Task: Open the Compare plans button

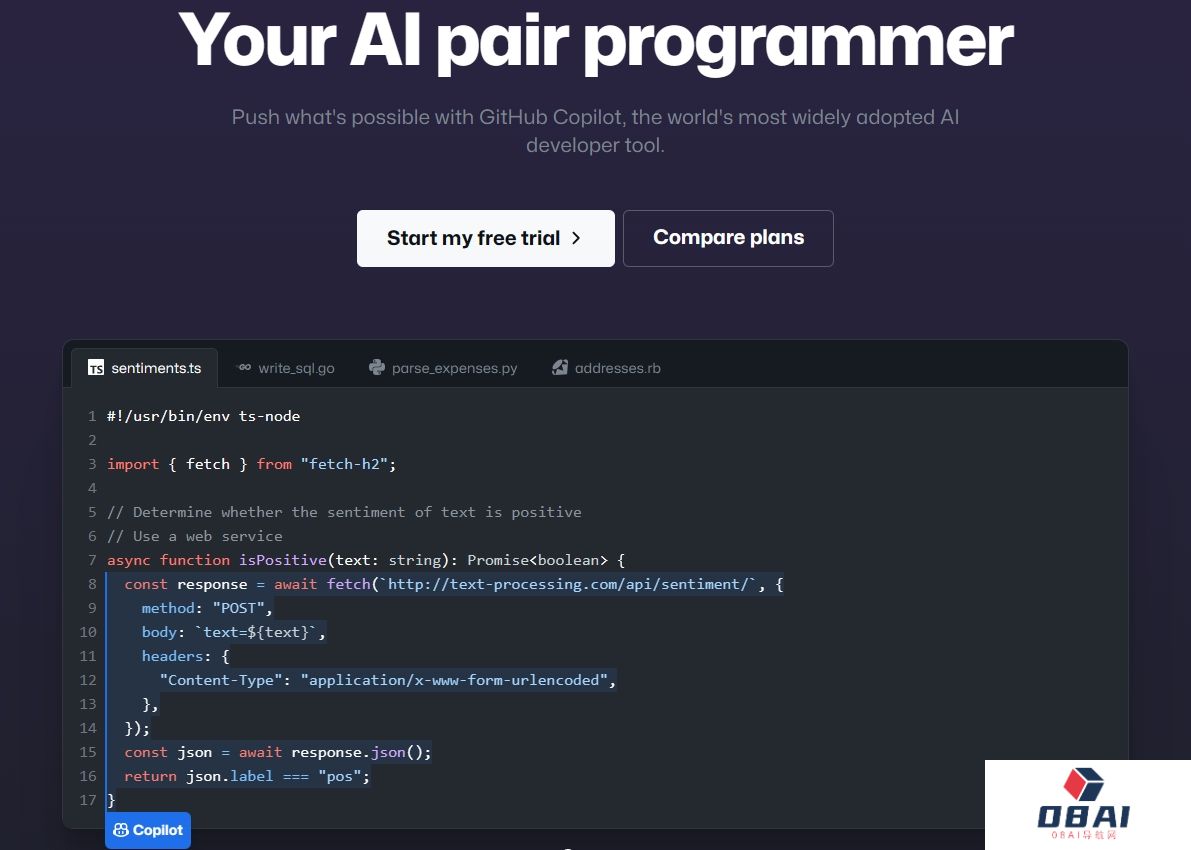Action: 728,239
